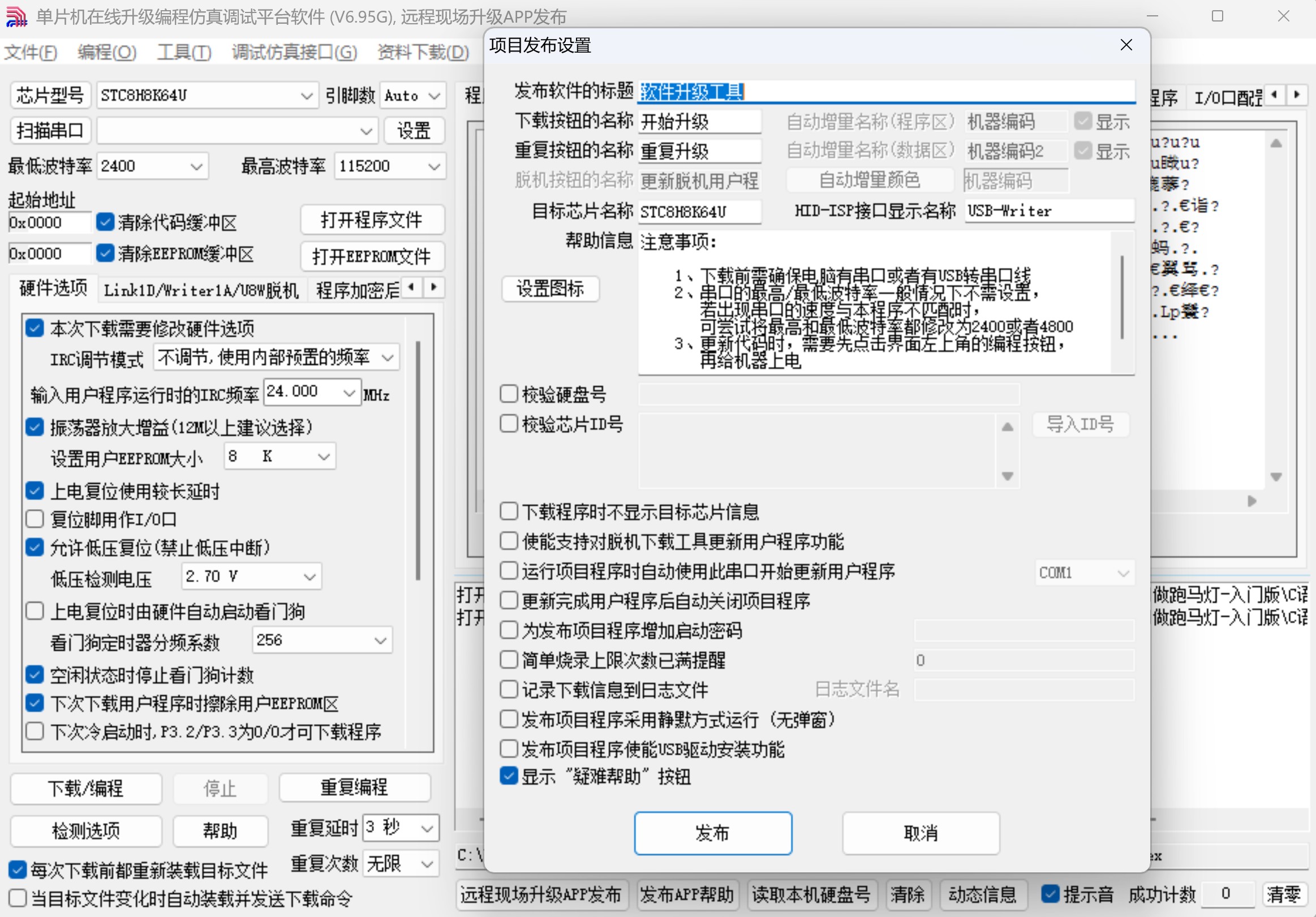Click the 设置图标 button

[551, 289]
